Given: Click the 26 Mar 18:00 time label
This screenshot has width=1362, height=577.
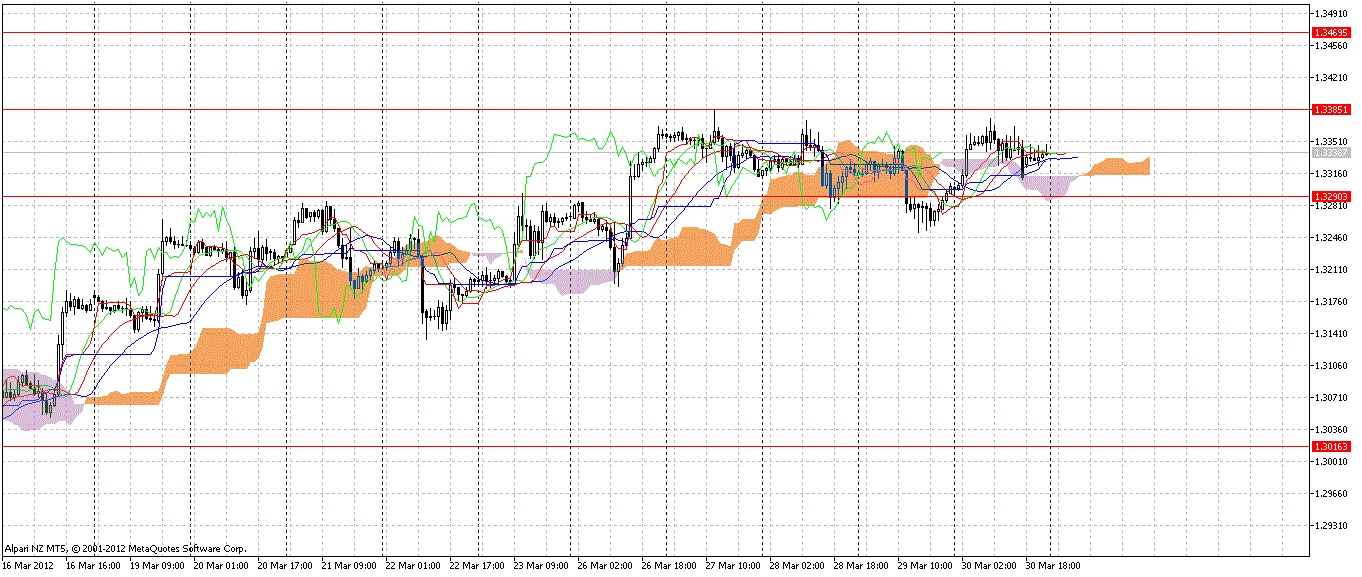Looking at the screenshot, I should pyautogui.click(x=668, y=565).
